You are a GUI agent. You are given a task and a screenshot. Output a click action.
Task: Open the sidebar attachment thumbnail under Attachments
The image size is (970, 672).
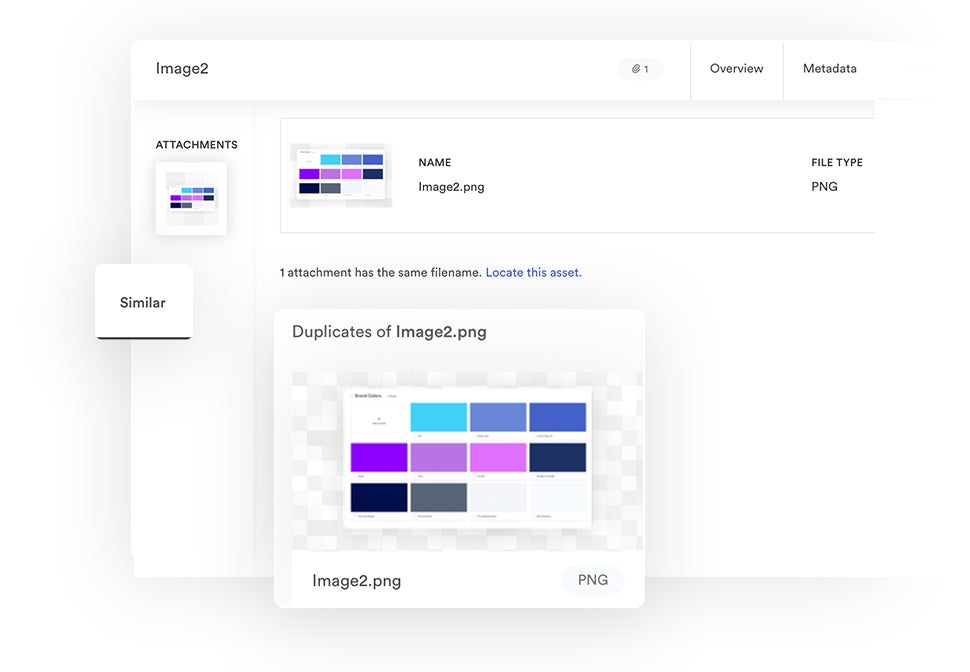(191, 199)
